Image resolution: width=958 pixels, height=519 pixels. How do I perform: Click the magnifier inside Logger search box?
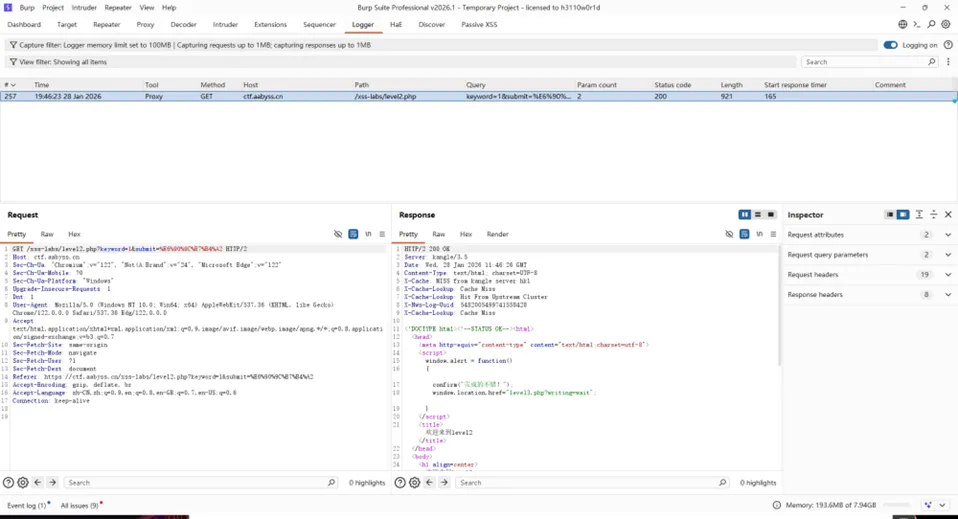(x=931, y=62)
